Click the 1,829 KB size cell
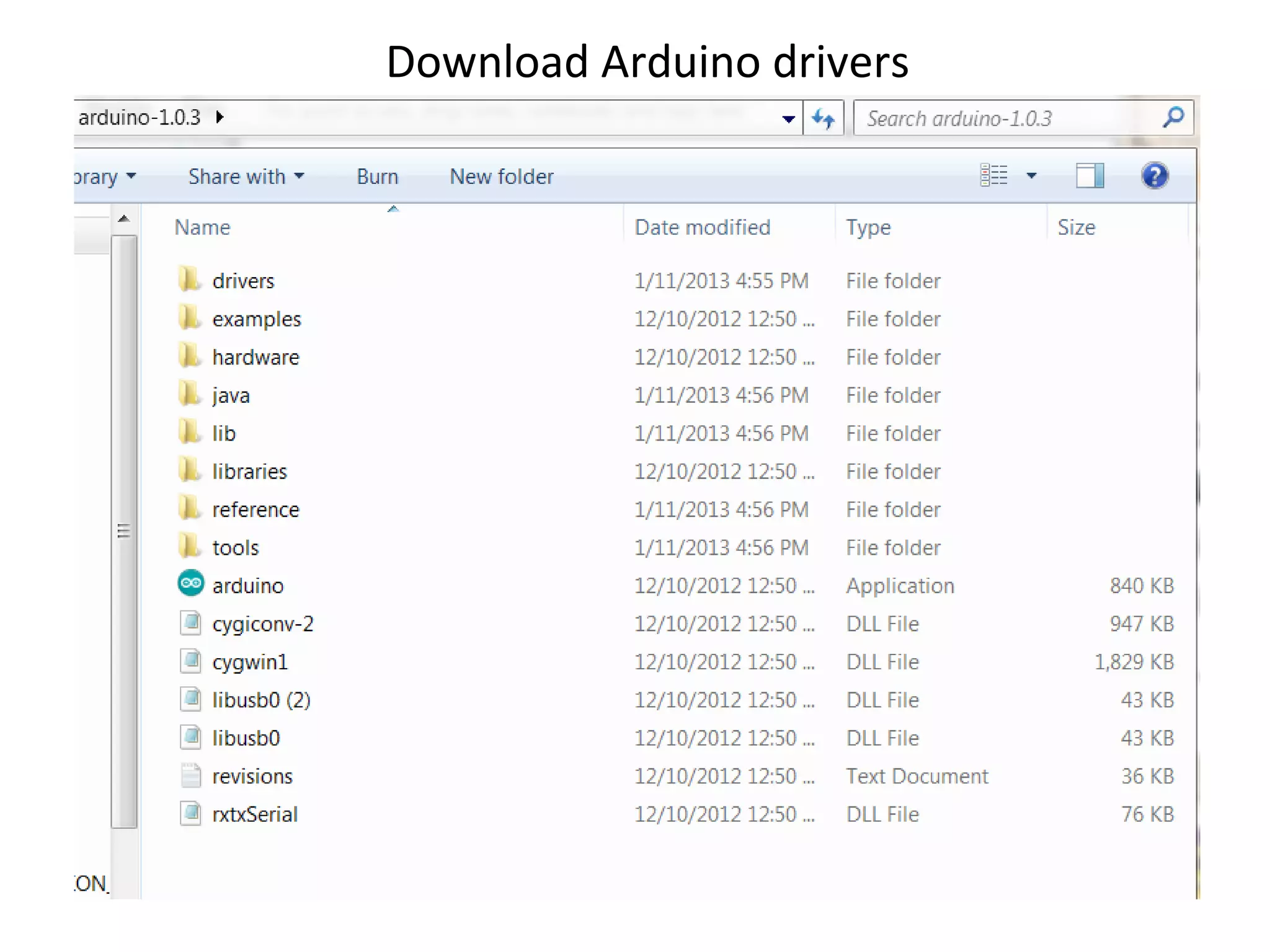 point(1134,662)
